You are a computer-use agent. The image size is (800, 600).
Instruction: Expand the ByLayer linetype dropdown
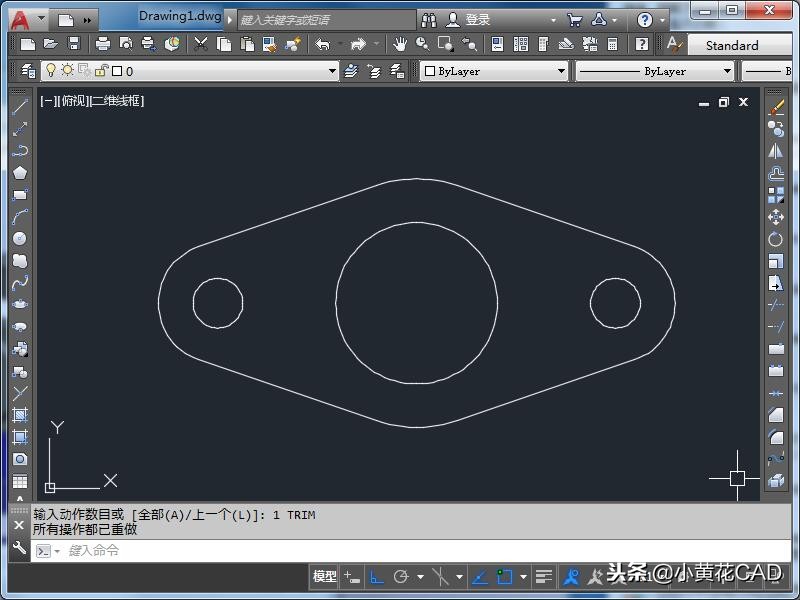727,72
